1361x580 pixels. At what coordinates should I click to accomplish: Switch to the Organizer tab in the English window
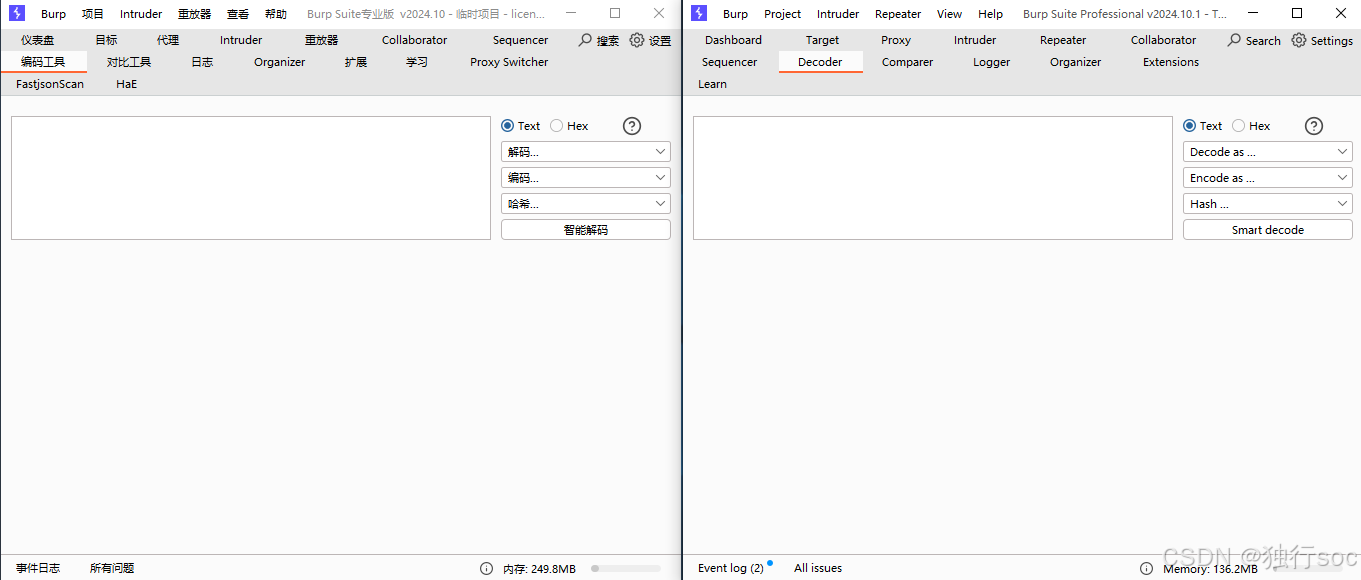tap(1076, 62)
